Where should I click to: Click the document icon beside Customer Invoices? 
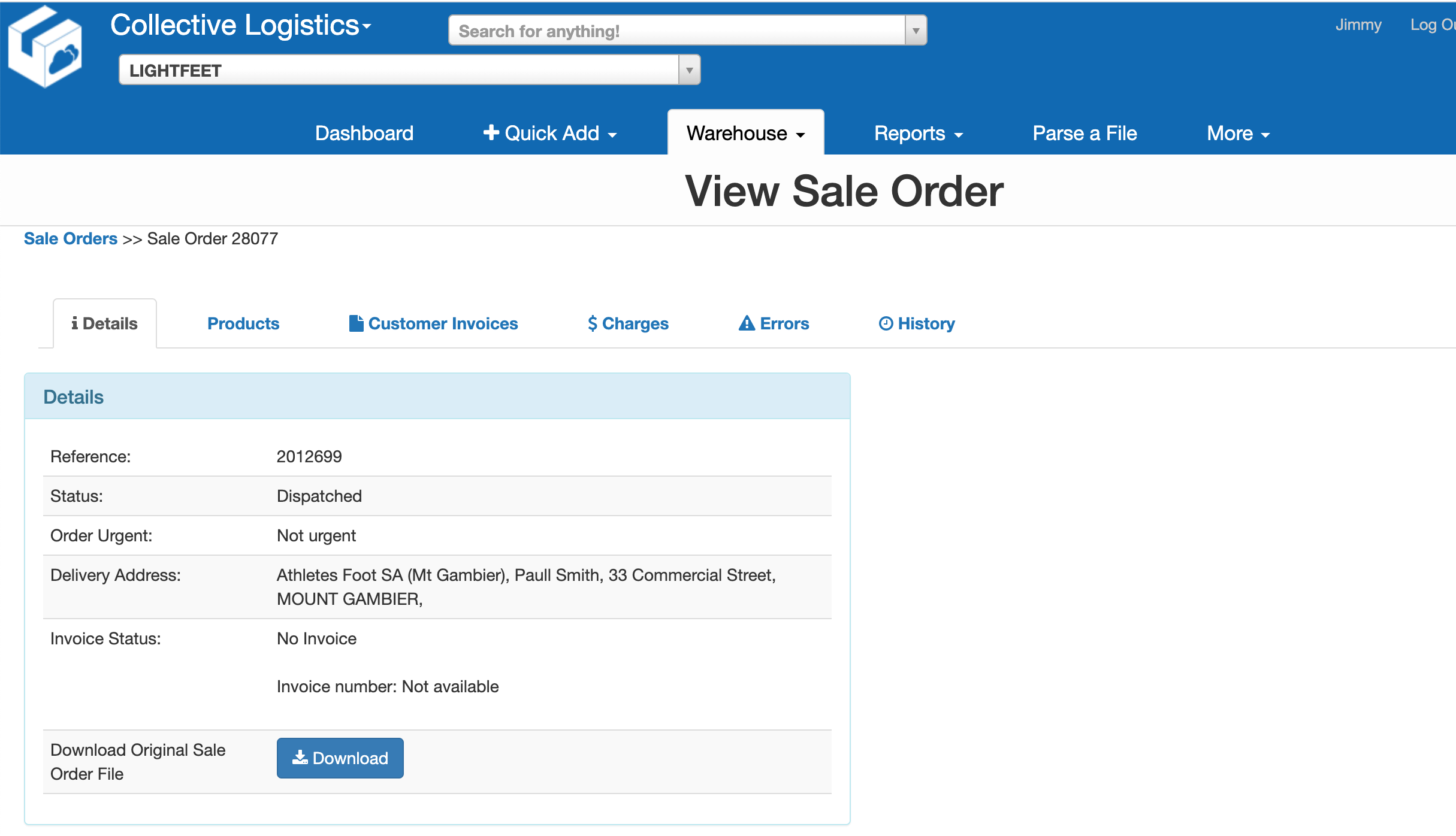(356, 323)
